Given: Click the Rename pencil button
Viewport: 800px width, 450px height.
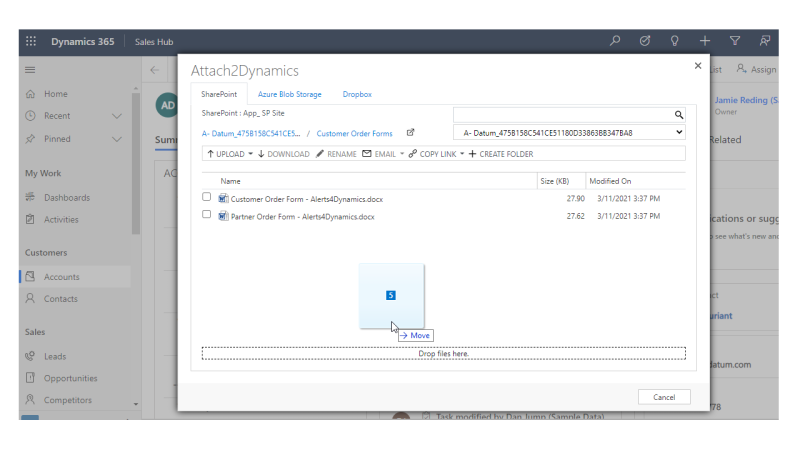Looking at the screenshot, I should pyautogui.click(x=335, y=154).
